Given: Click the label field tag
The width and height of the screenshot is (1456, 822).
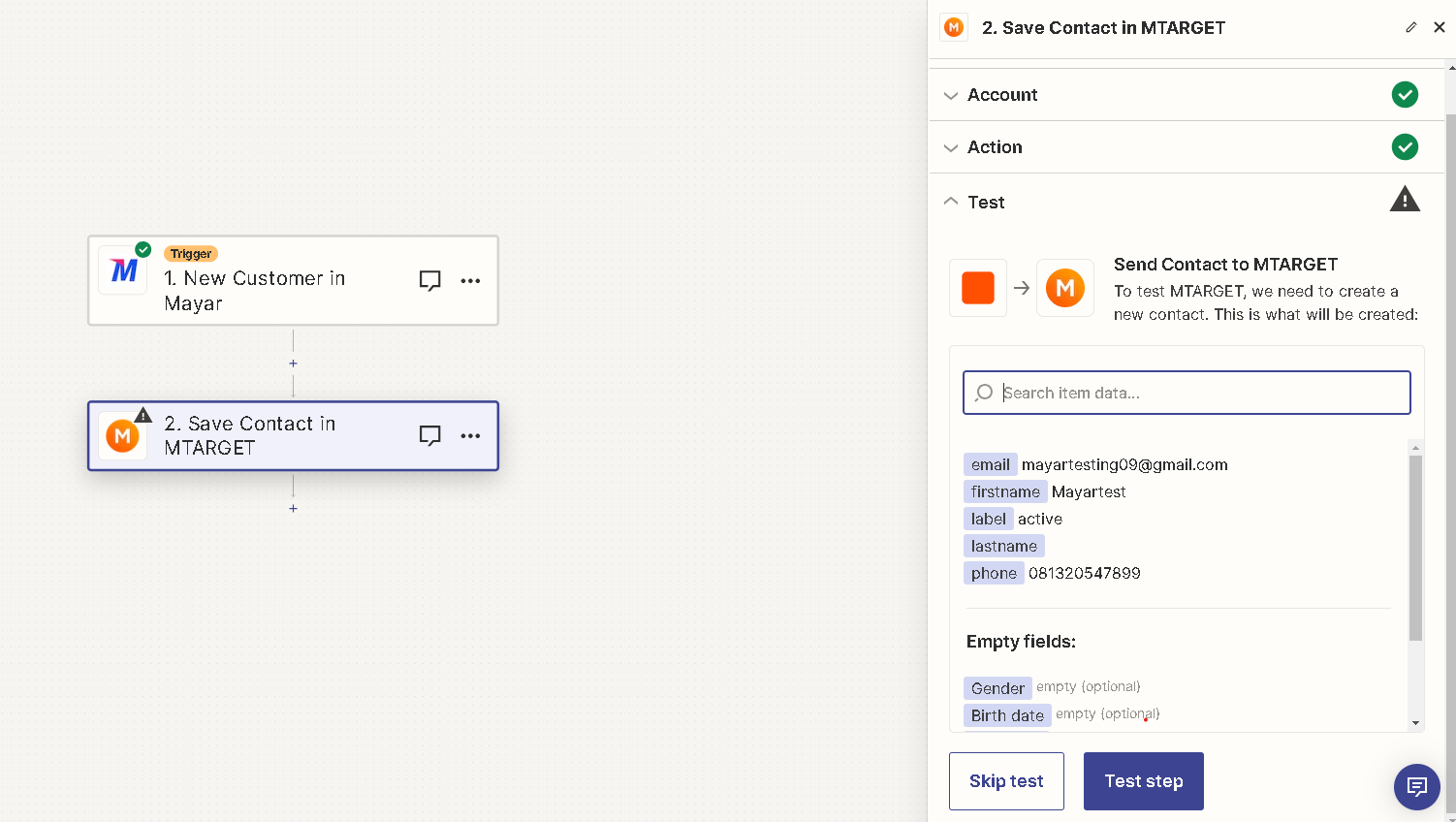Looking at the screenshot, I should point(988,520).
